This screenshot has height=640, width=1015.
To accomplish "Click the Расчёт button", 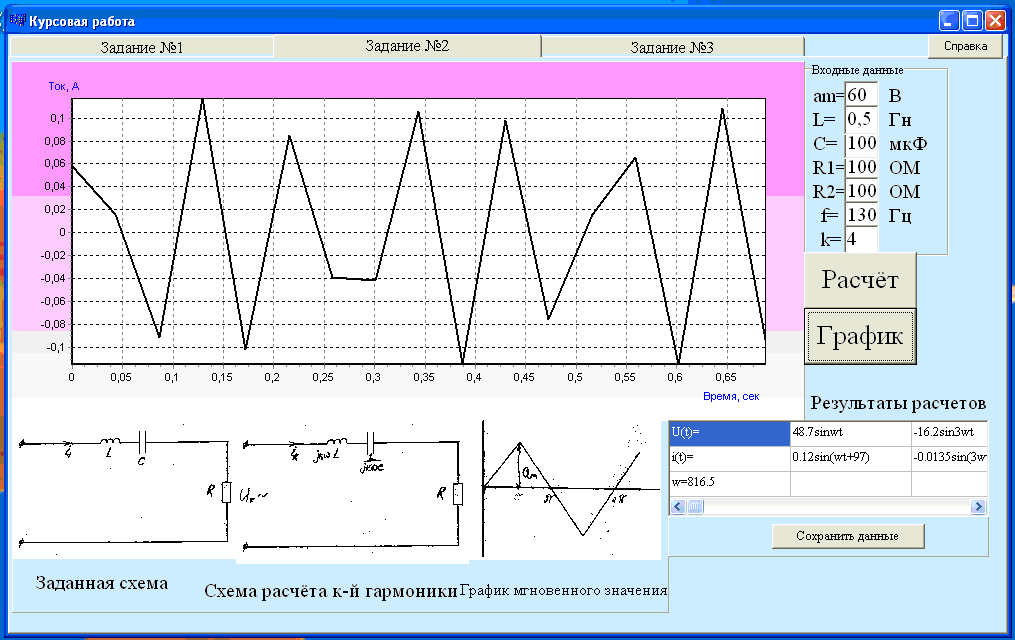I will click(860, 280).
